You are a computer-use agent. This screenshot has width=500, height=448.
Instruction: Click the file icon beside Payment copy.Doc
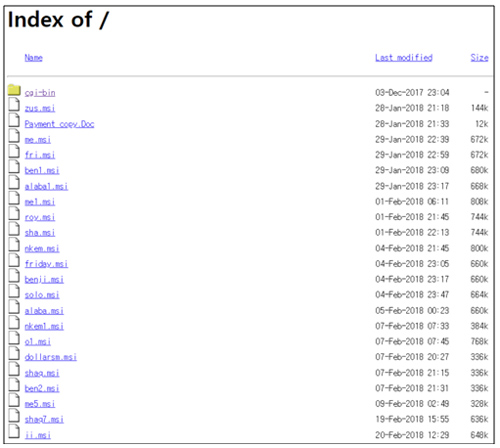tap(14, 120)
